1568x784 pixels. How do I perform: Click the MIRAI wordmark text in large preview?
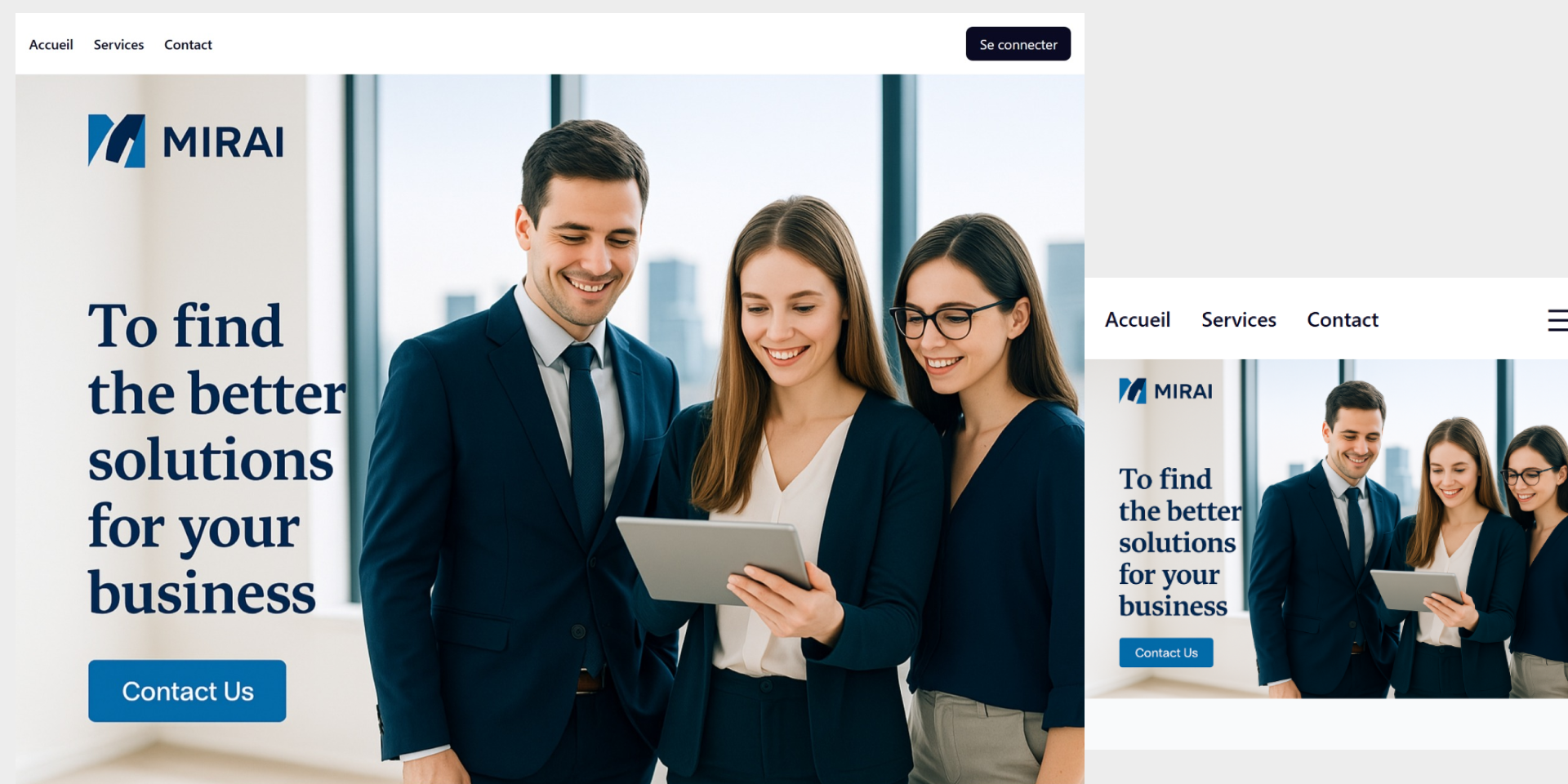click(223, 143)
